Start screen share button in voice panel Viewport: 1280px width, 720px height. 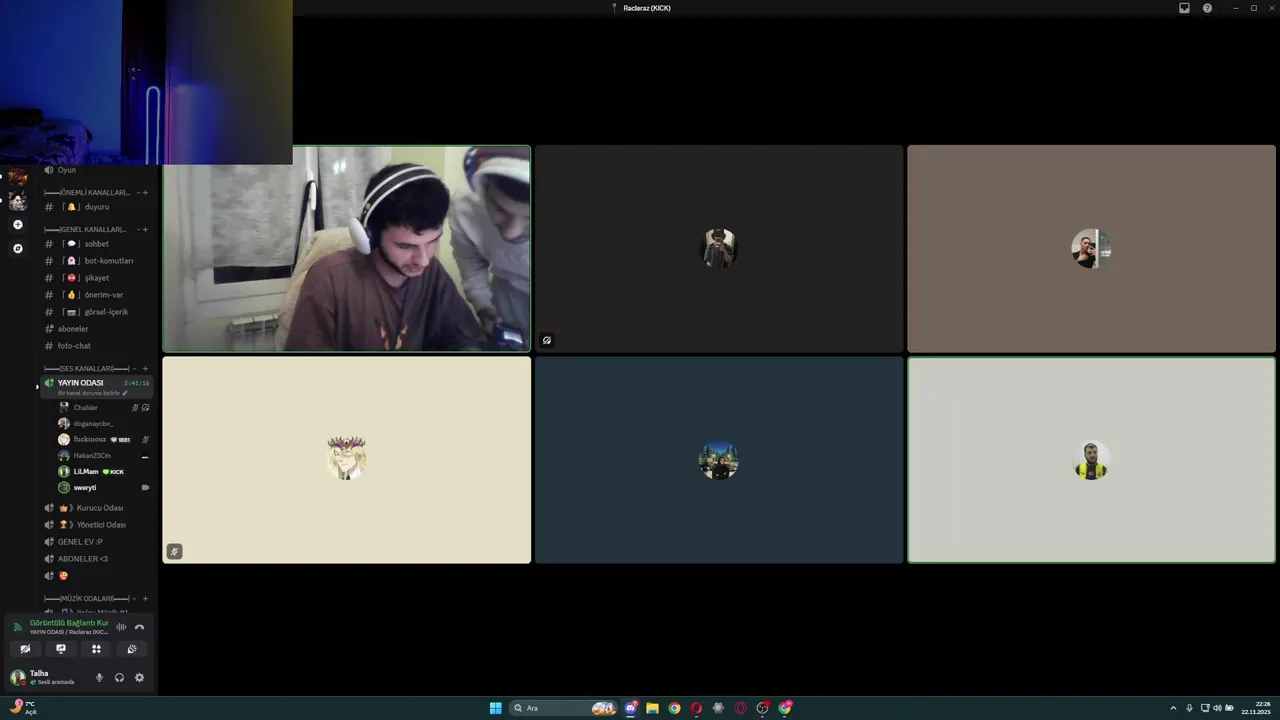coord(61,649)
